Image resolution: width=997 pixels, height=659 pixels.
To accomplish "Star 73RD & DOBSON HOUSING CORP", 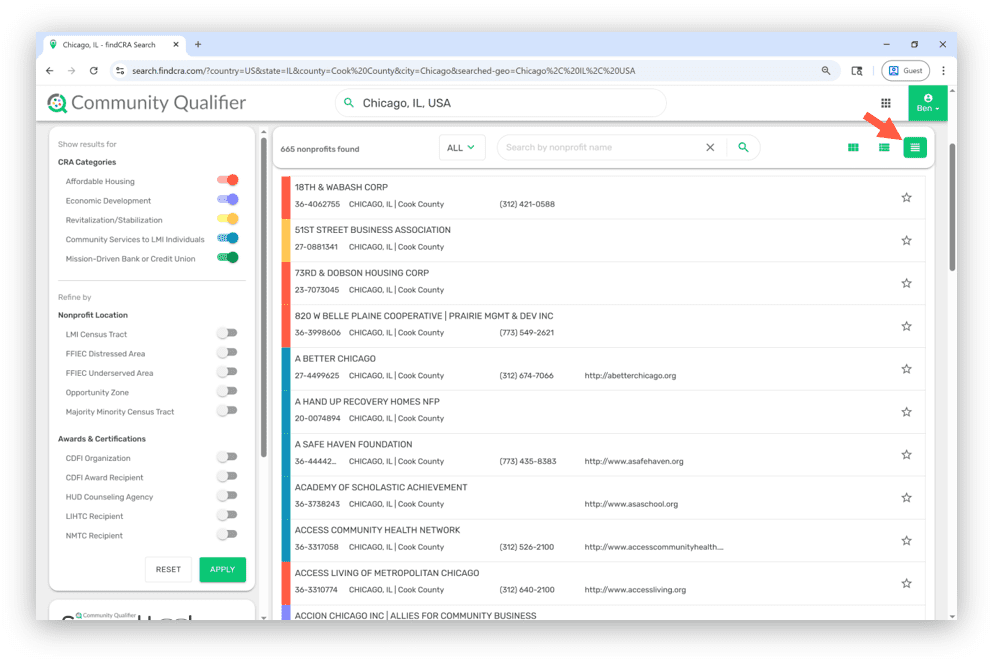I will tap(907, 283).
